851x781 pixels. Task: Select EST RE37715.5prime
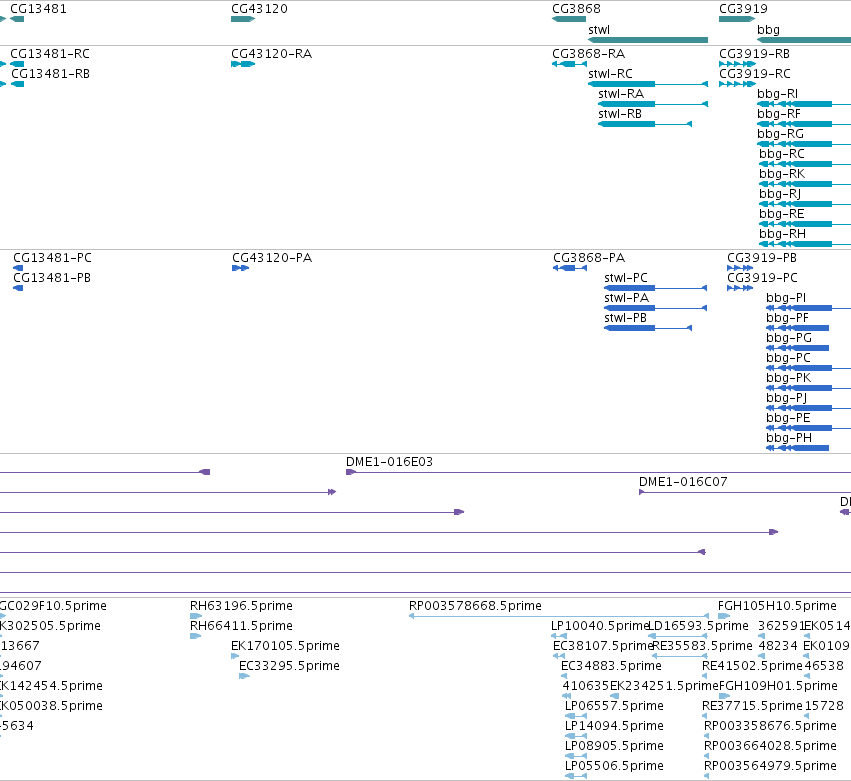752,706
